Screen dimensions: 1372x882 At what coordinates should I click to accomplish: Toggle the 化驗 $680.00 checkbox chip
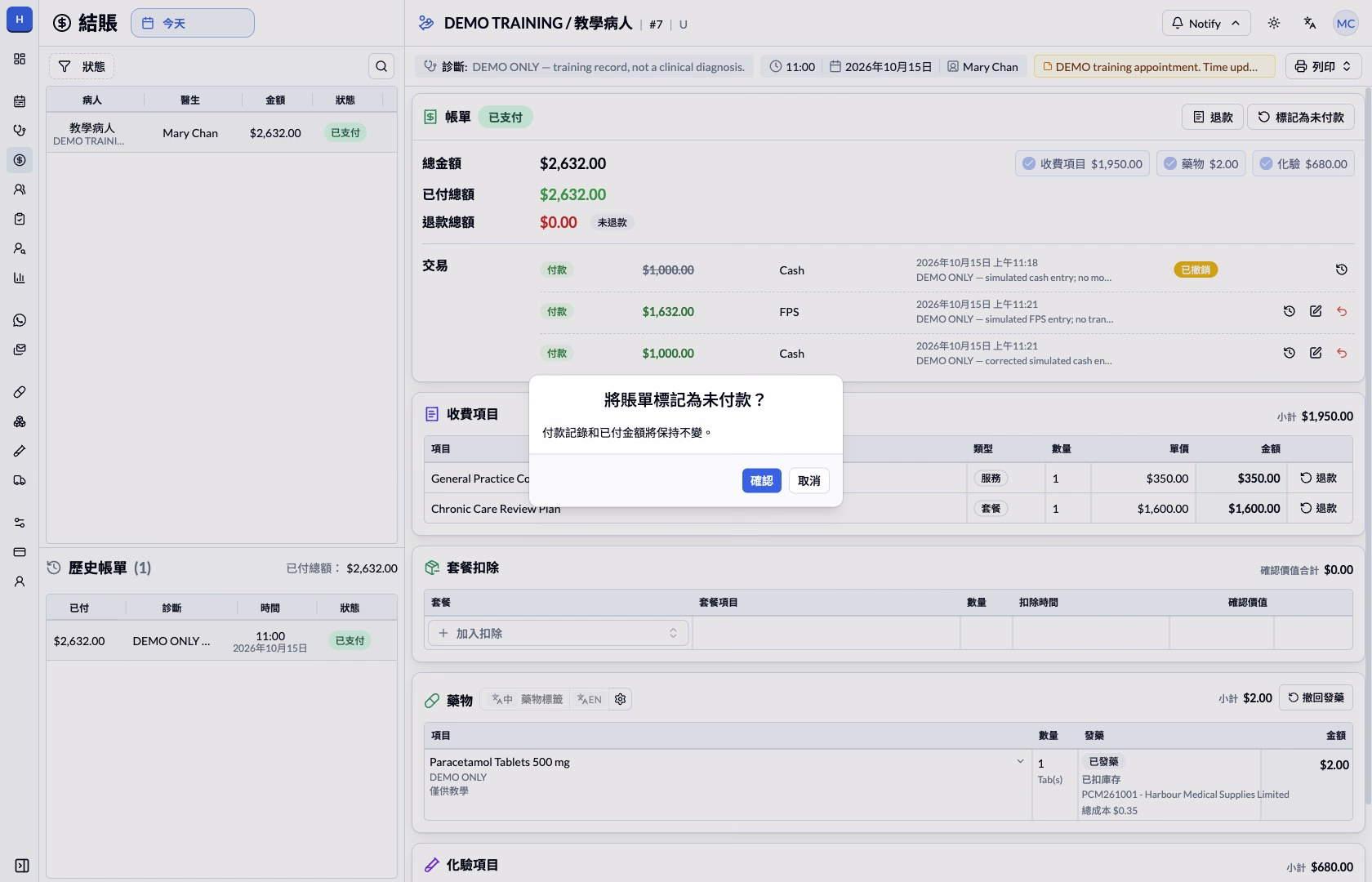click(1303, 163)
